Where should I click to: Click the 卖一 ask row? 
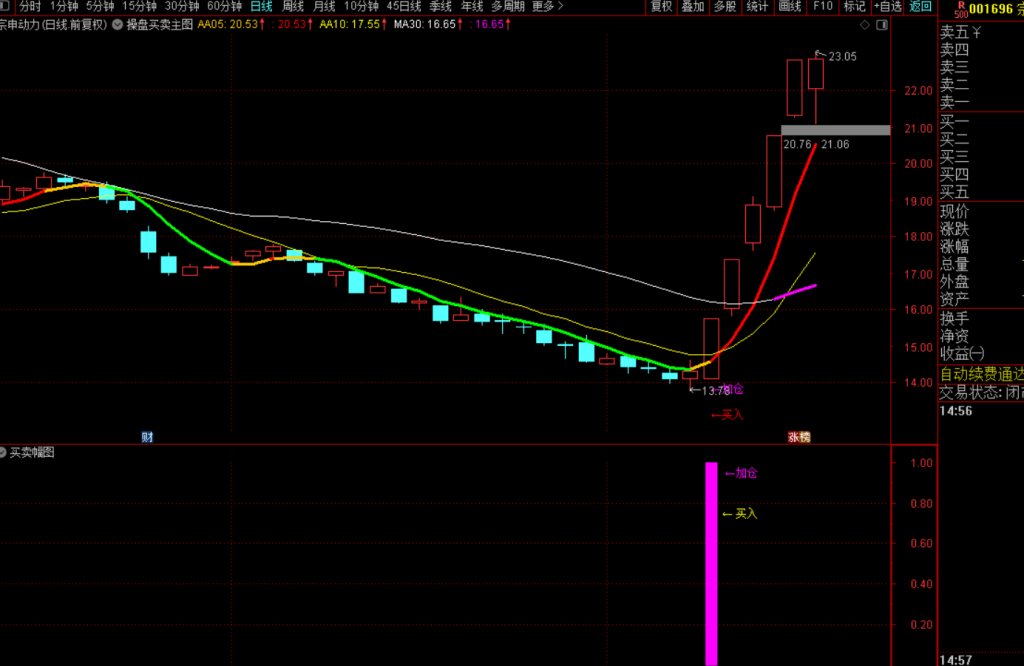[x=954, y=102]
